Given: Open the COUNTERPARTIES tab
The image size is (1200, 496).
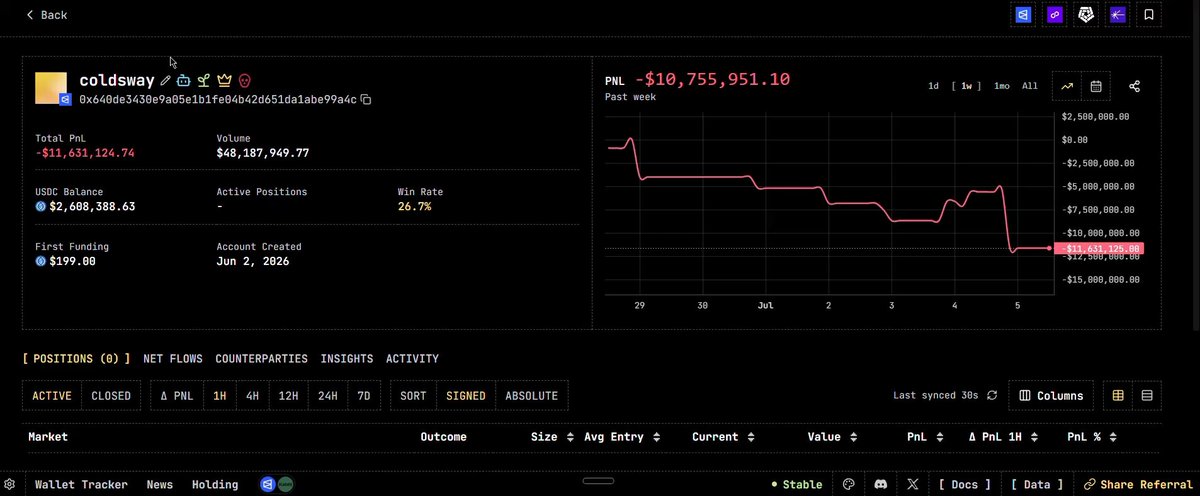Looking at the screenshot, I should click(262, 358).
